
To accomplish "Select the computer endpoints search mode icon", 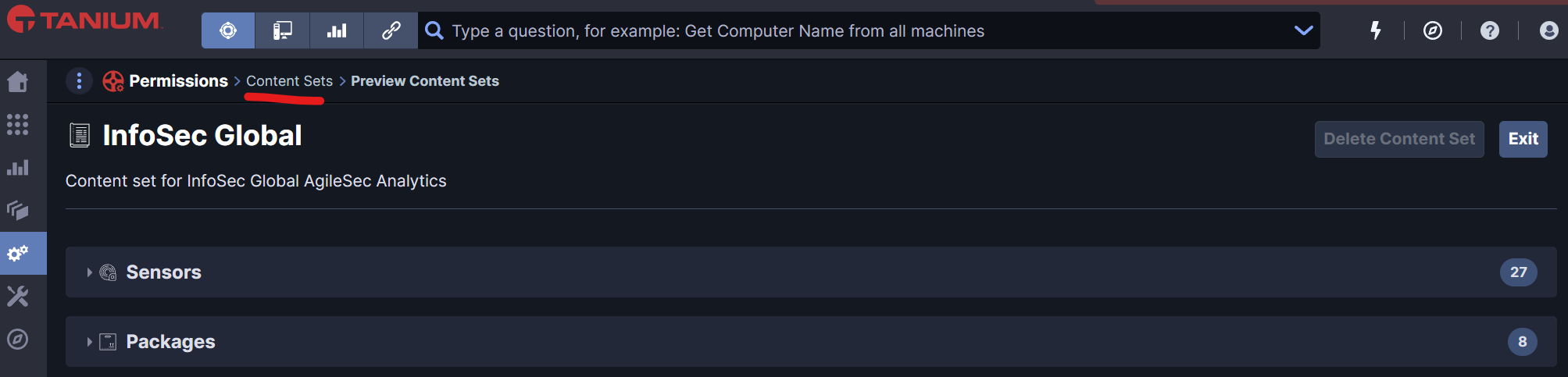I will point(282,30).
